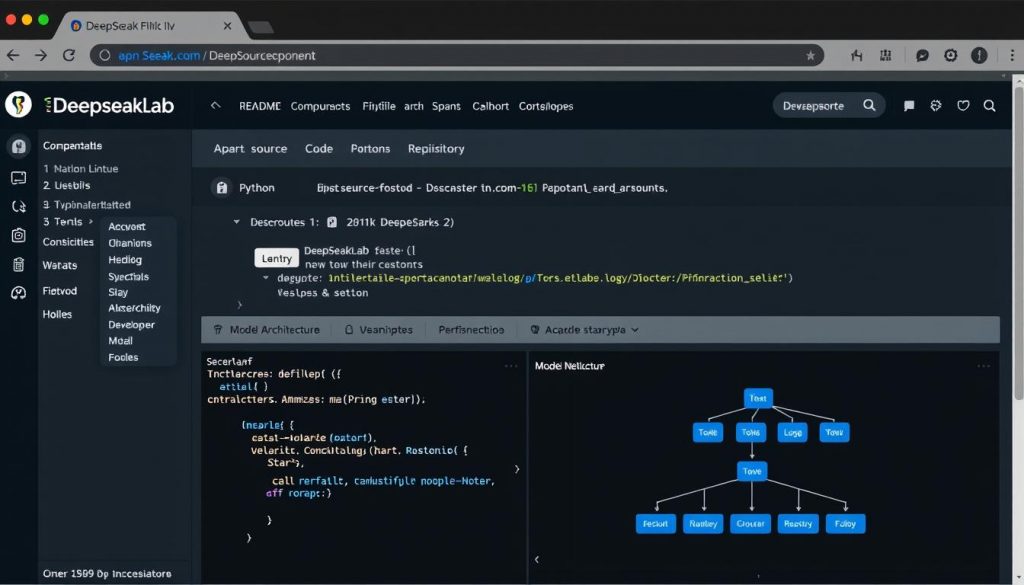Image resolution: width=1024 pixels, height=585 pixels.
Task: Open the Acarde staryple dropdown
Action: [584, 330]
